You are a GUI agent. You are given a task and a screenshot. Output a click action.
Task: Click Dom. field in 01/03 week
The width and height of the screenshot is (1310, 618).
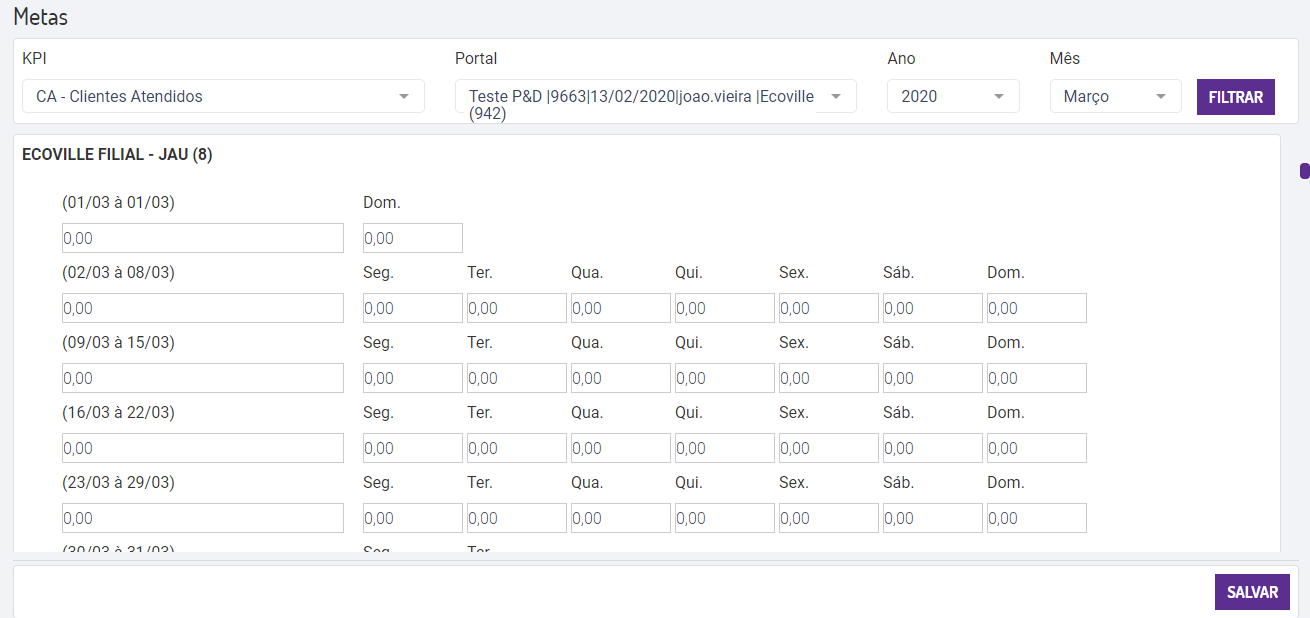point(412,238)
